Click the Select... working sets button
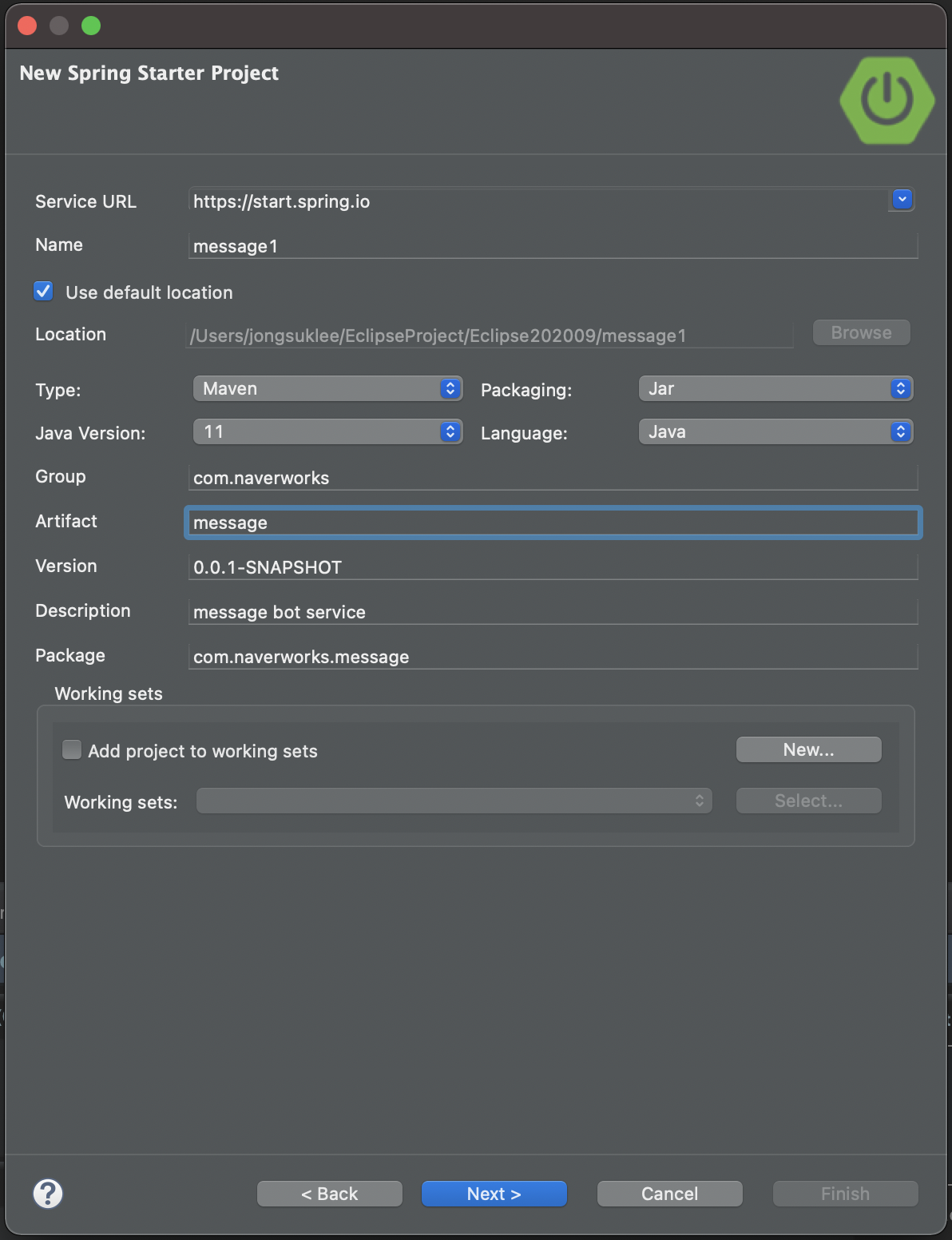This screenshot has width=952, height=1240. 809,801
